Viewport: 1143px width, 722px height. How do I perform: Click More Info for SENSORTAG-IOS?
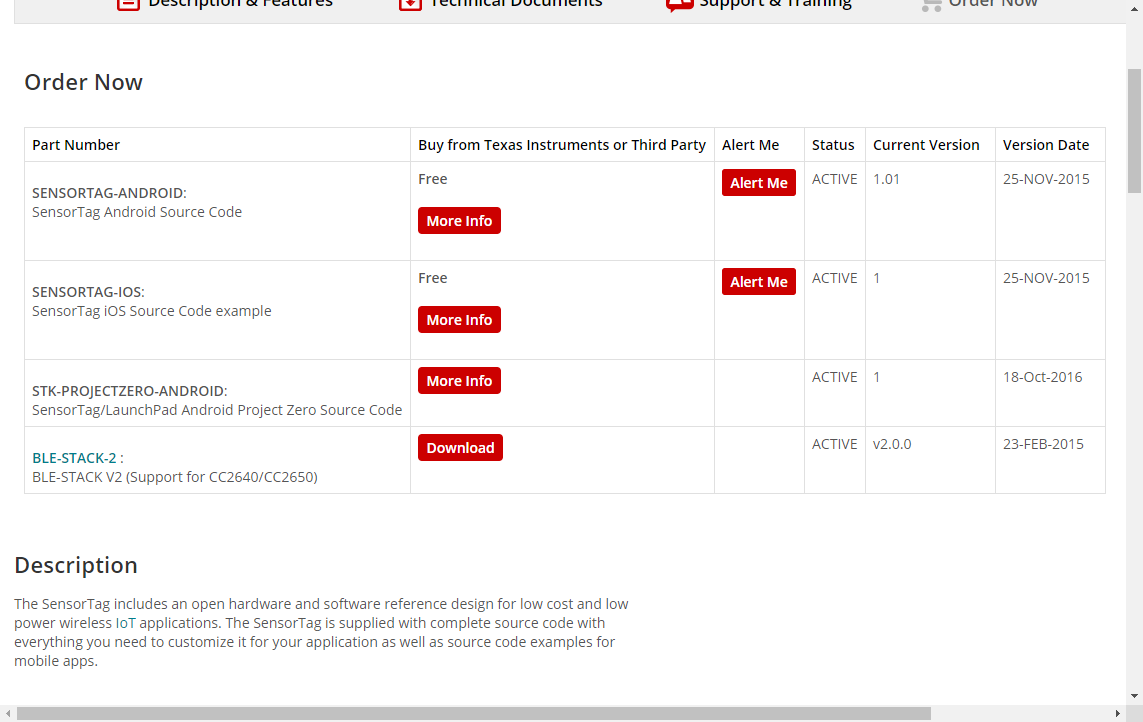click(459, 320)
